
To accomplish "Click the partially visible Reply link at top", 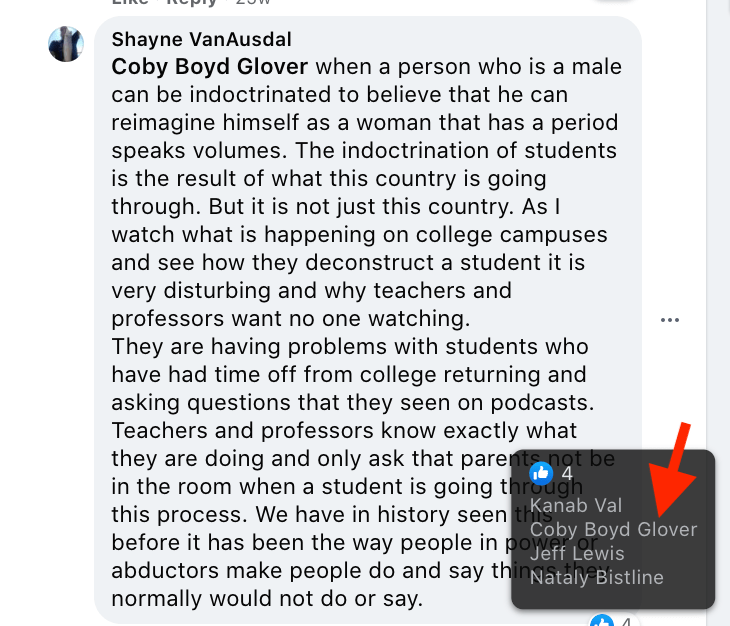I will tap(191, 3).
